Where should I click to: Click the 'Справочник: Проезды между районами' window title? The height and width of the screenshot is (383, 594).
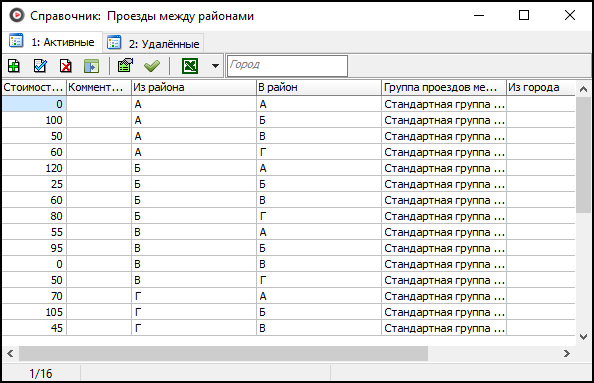[142, 16]
